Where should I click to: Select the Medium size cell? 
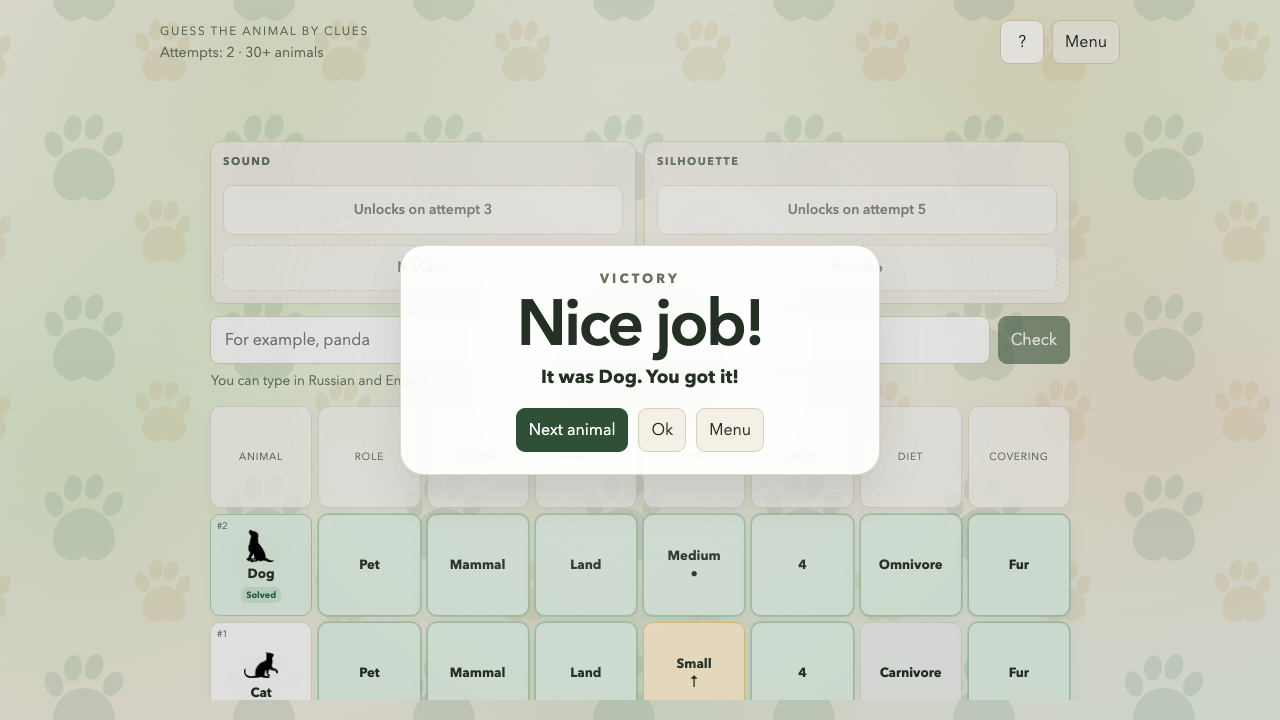pos(694,565)
